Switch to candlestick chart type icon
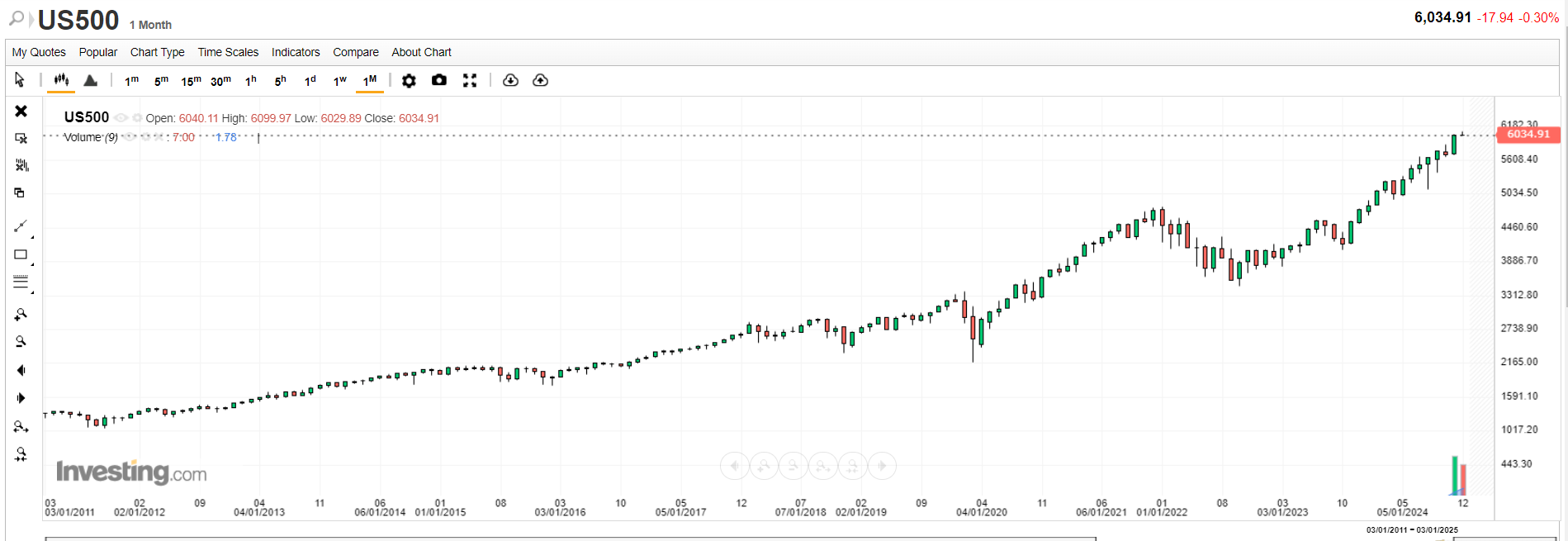 61,80
